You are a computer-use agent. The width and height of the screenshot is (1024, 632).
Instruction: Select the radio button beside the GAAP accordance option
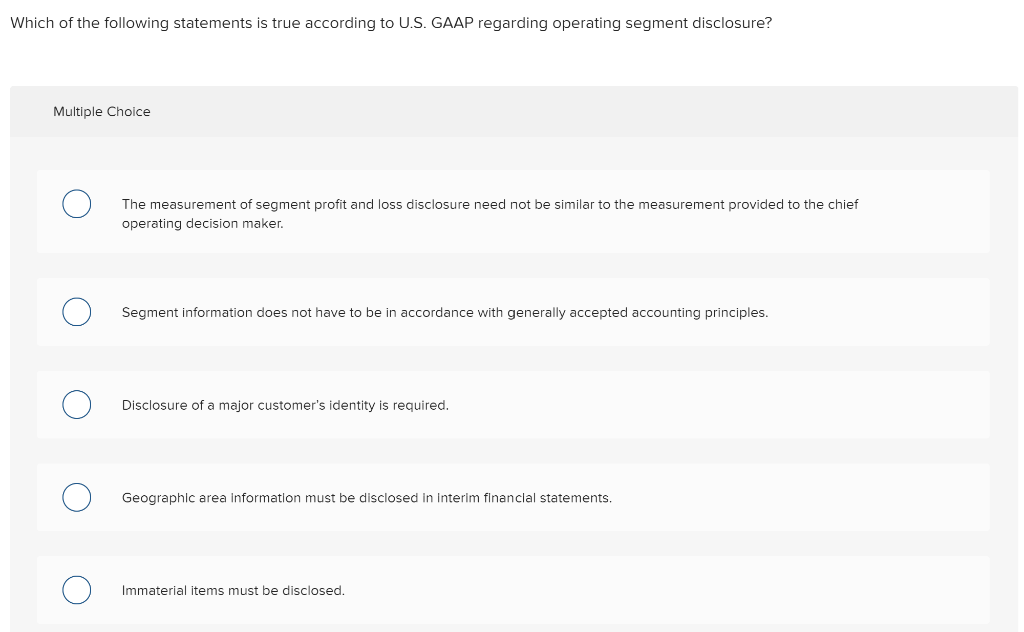tap(77, 312)
